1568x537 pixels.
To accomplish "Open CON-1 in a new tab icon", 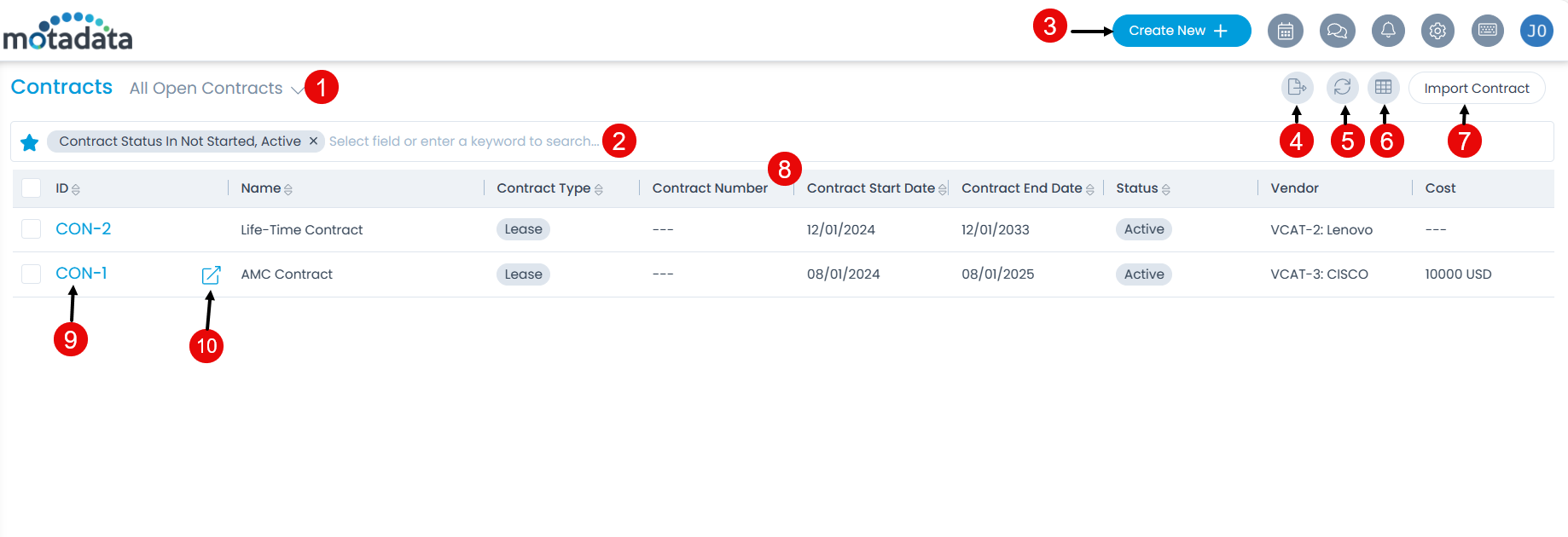I will [211, 274].
